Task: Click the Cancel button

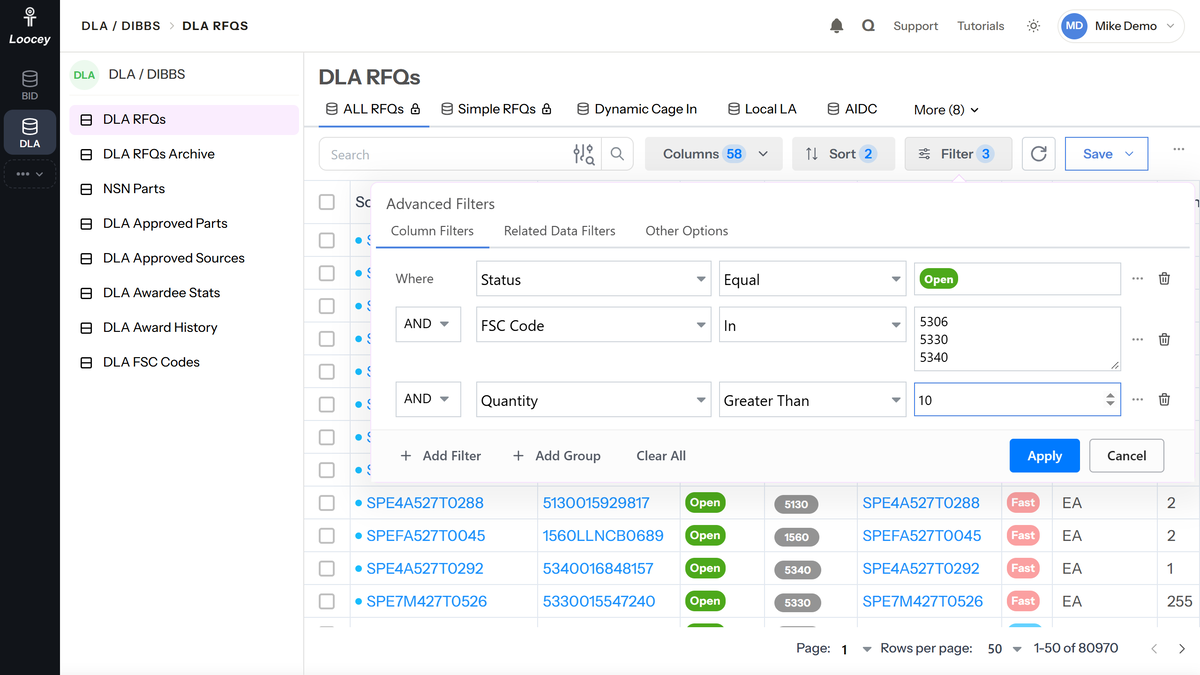Action: click(1126, 455)
